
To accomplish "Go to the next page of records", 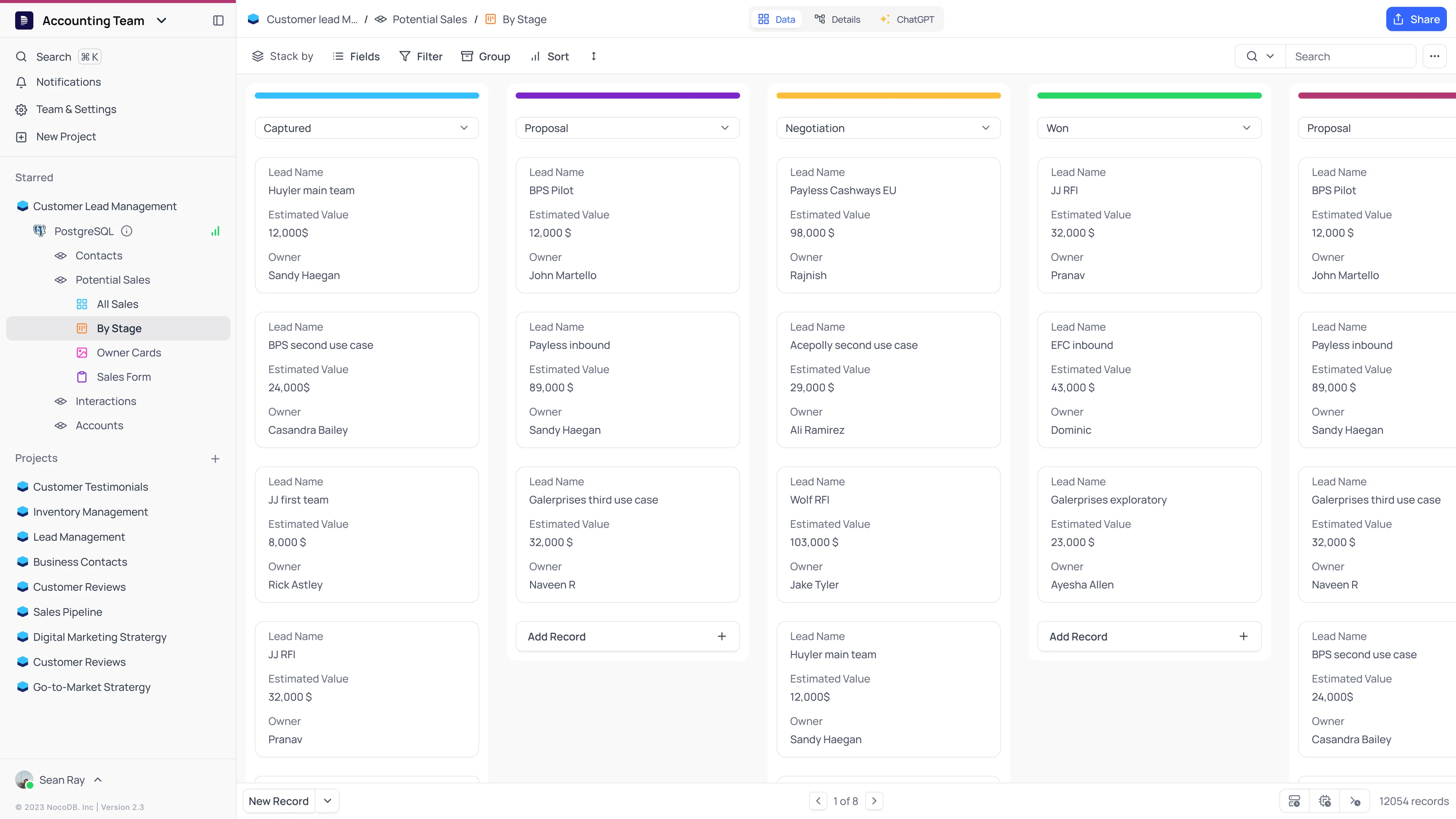I will pos(874,801).
